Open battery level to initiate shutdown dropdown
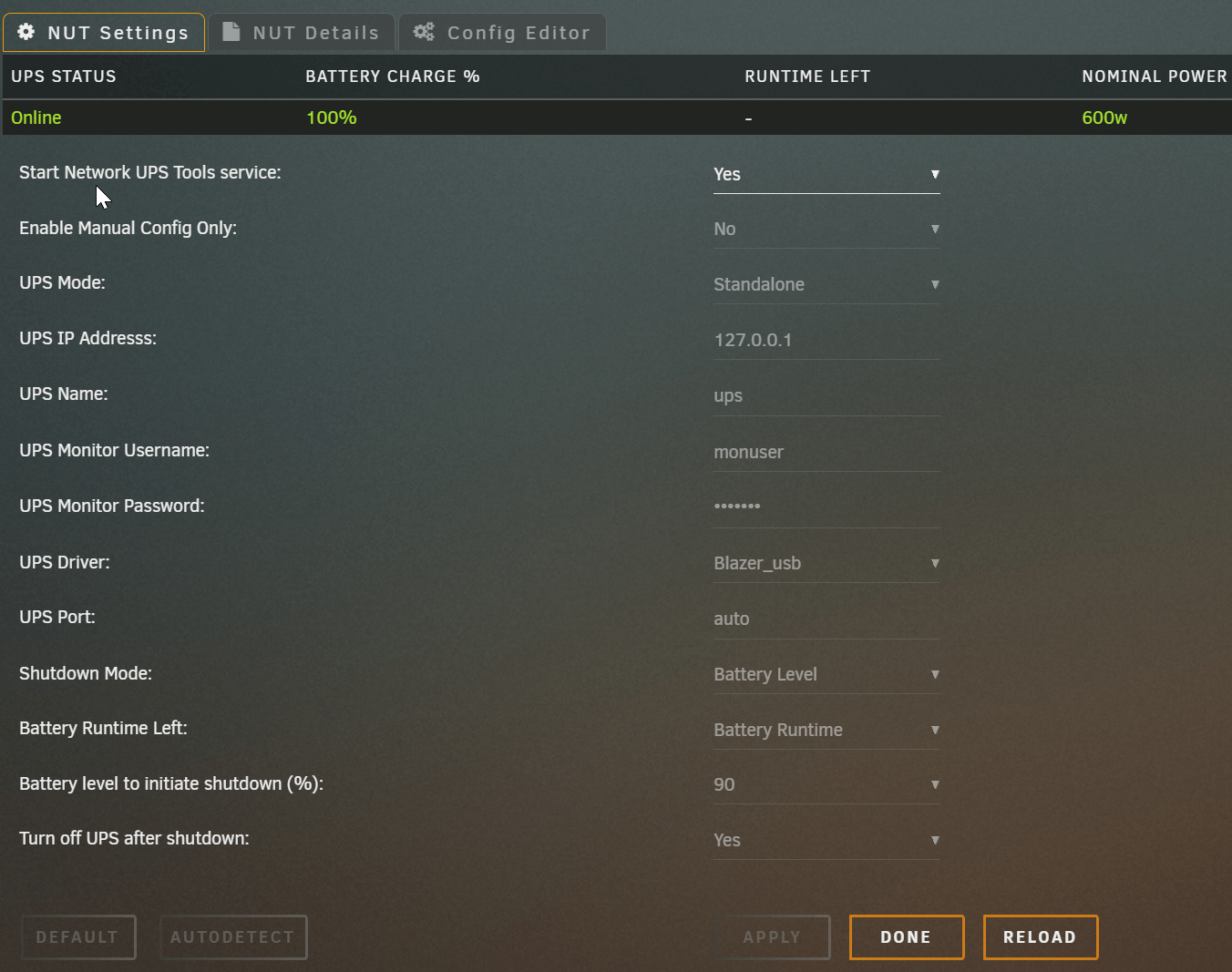The image size is (1232, 972). (826, 784)
